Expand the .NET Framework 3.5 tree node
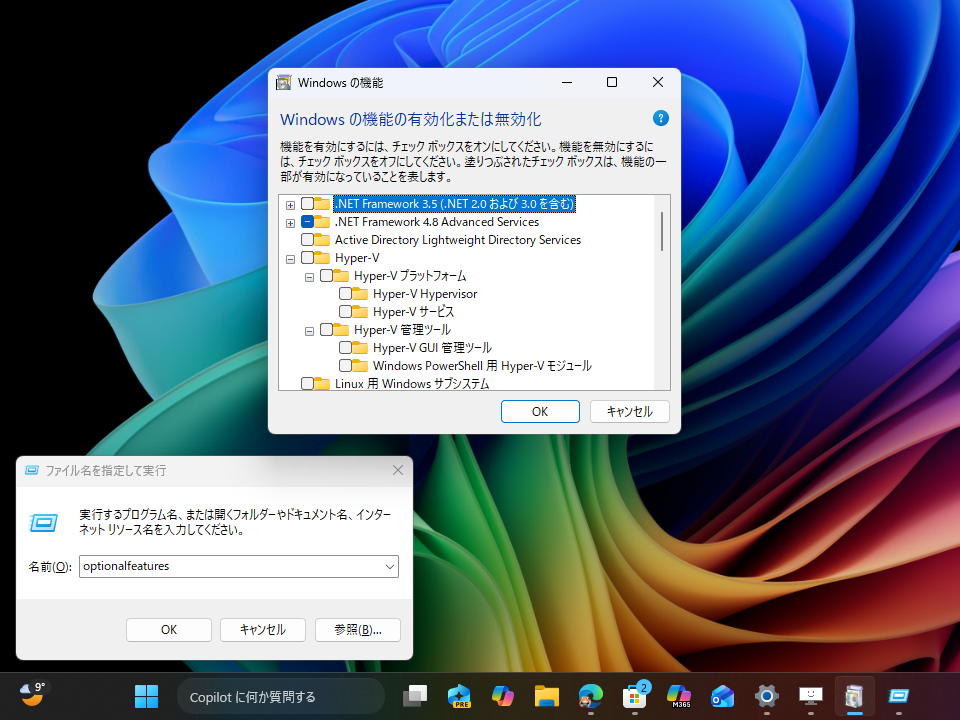The height and width of the screenshot is (720, 960). 289,203
